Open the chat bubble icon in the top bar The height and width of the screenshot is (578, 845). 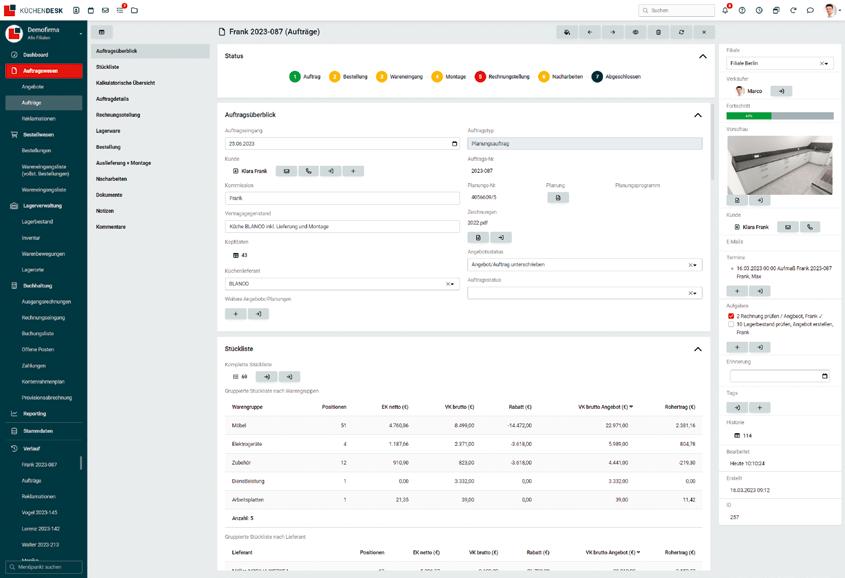pyautogui.click(x=810, y=10)
